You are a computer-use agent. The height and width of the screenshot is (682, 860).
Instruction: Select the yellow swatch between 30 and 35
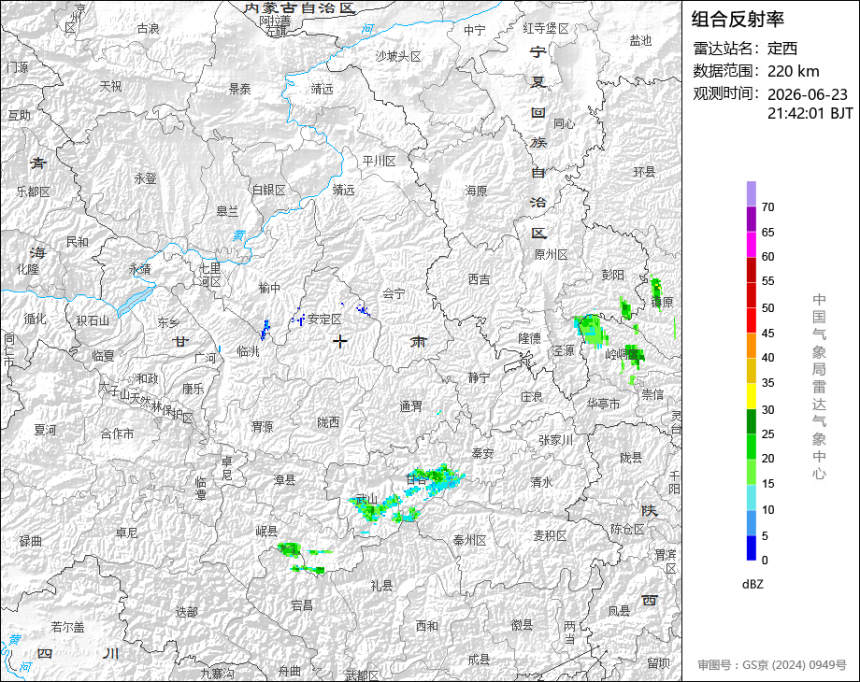751,396
